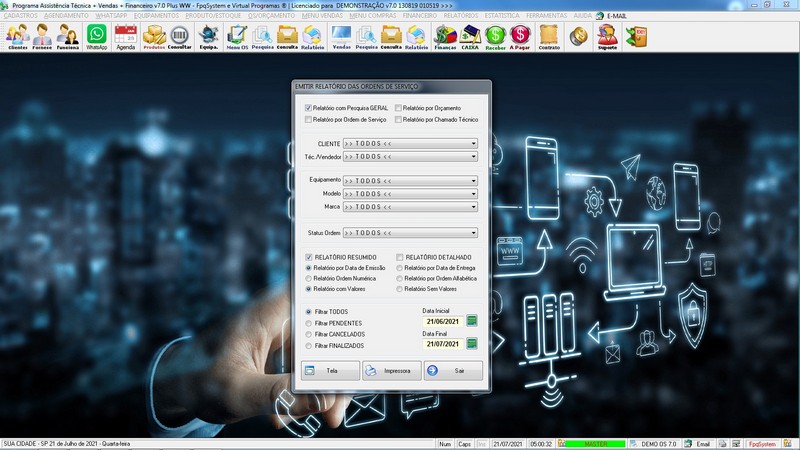
Task: Open the Finanças pie chart icon
Action: (x=445, y=37)
